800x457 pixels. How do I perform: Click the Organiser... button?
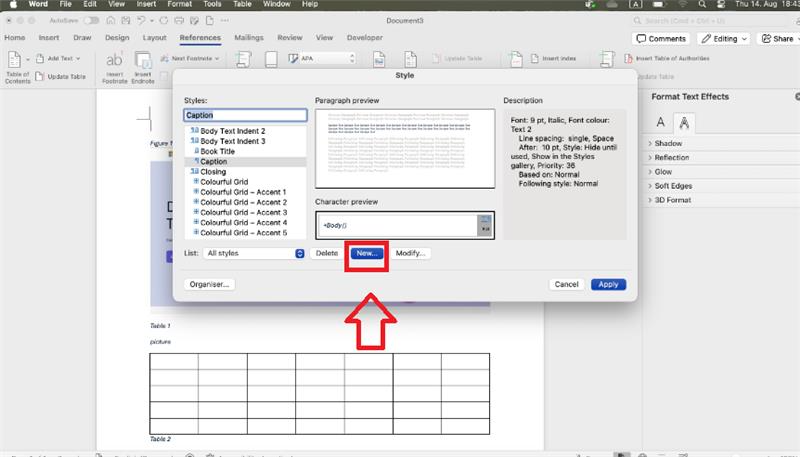click(x=209, y=285)
